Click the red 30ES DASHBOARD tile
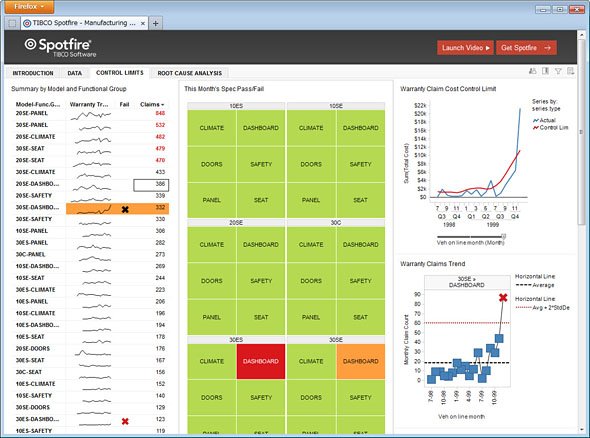 [261, 361]
